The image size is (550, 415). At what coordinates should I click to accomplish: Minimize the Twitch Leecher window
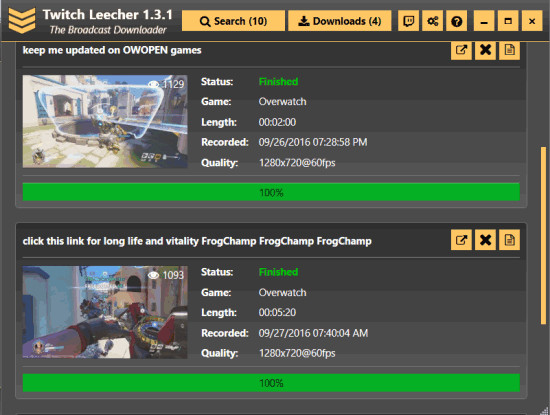coord(484,21)
